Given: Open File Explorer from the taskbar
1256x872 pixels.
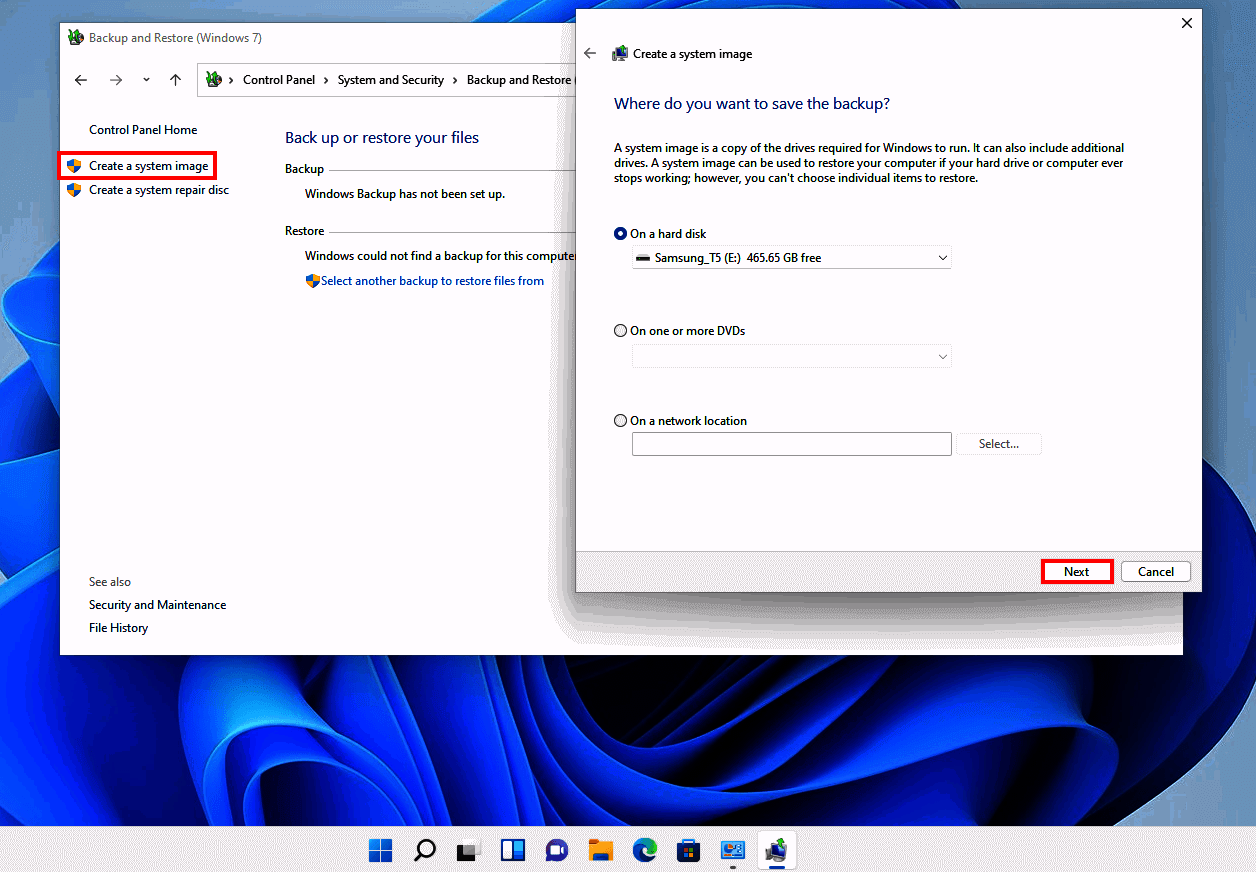Looking at the screenshot, I should (x=601, y=849).
